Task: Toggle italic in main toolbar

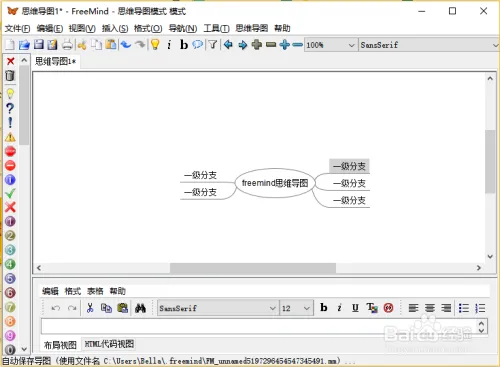Action: (x=169, y=44)
